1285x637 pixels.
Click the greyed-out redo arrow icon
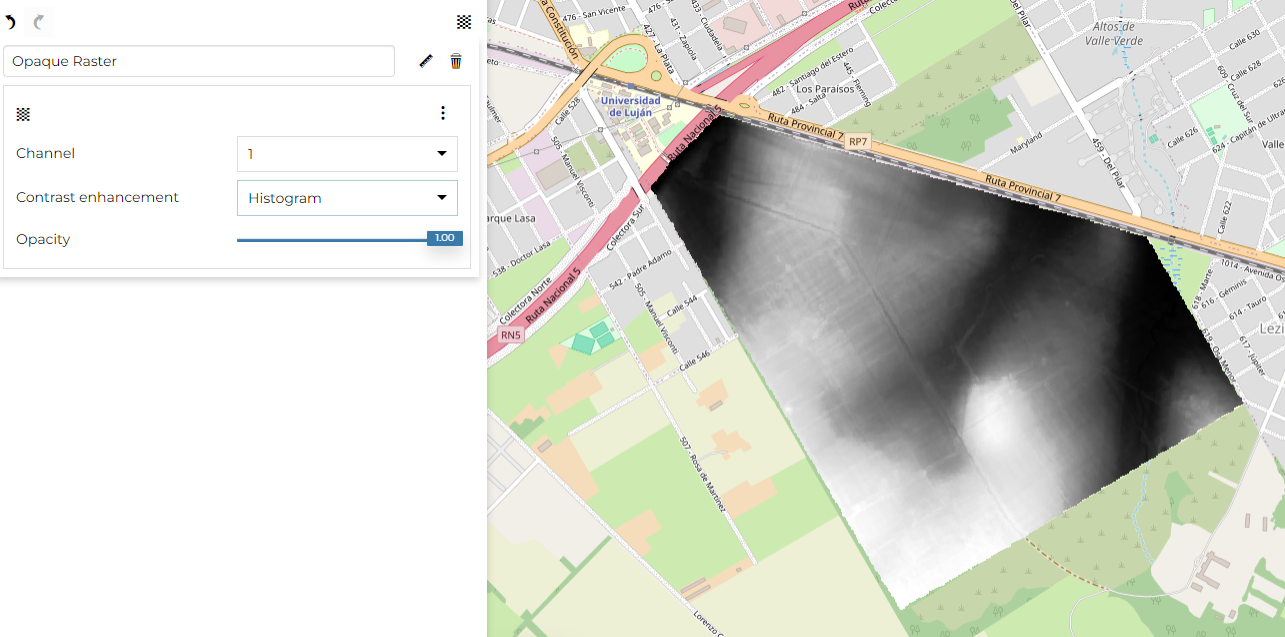[x=39, y=22]
